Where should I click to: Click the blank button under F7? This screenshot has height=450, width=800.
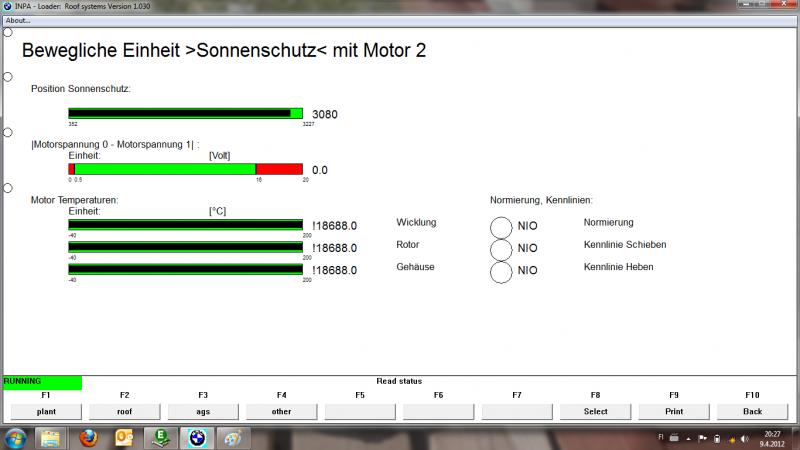[x=517, y=411]
